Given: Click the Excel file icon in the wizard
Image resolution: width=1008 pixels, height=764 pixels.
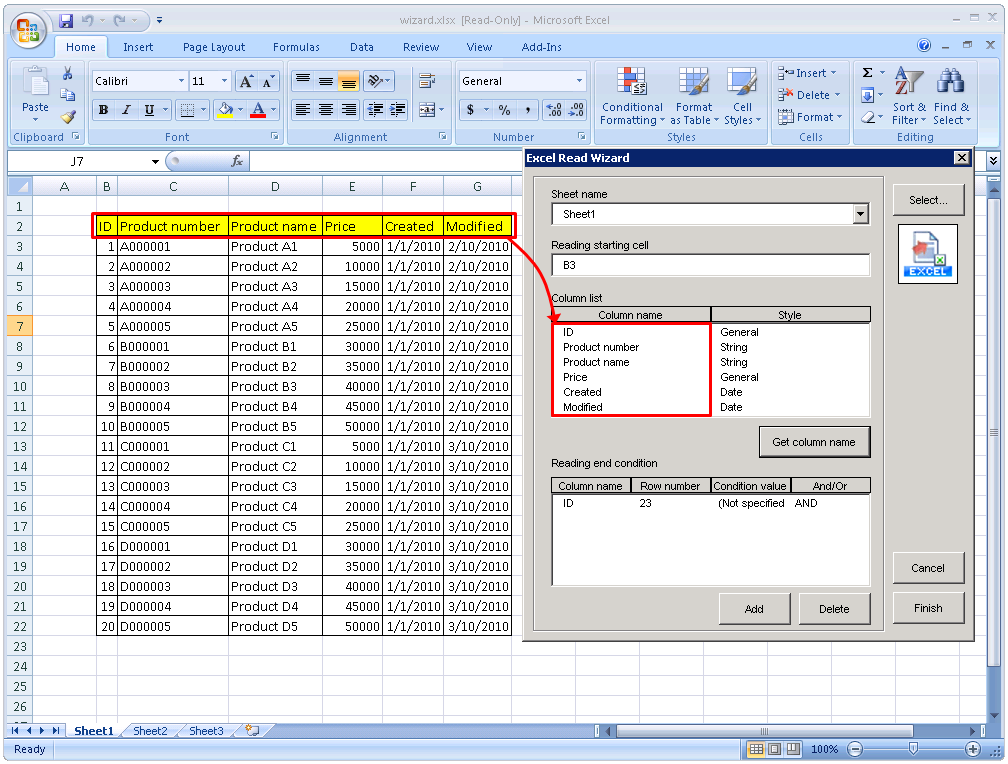Looking at the screenshot, I should pyautogui.click(x=926, y=253).
